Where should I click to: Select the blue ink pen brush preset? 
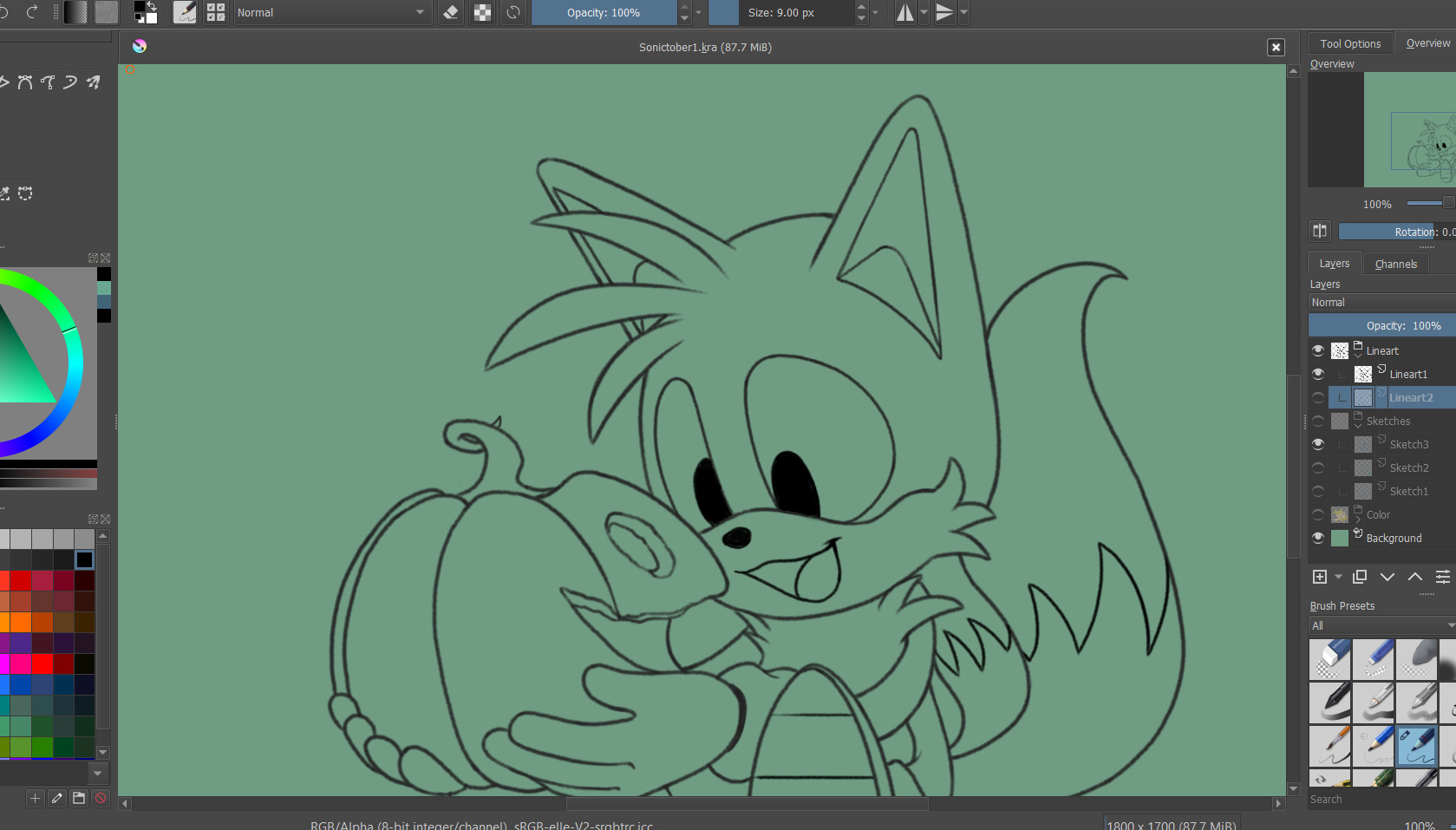pyautogui.click(x=1417, y=747)
